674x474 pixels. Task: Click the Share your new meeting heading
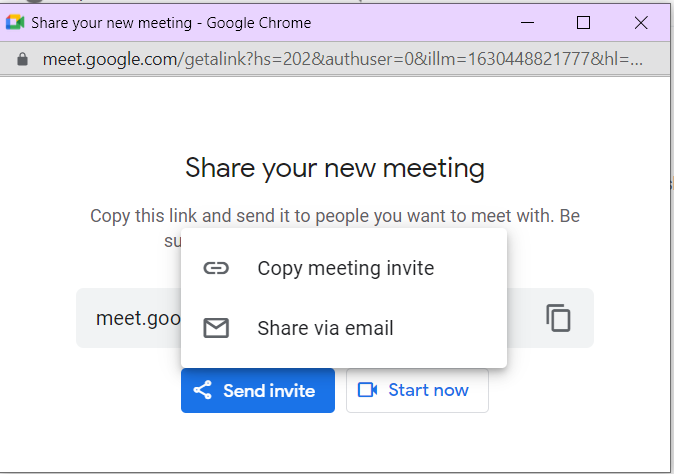click(335, 167)
